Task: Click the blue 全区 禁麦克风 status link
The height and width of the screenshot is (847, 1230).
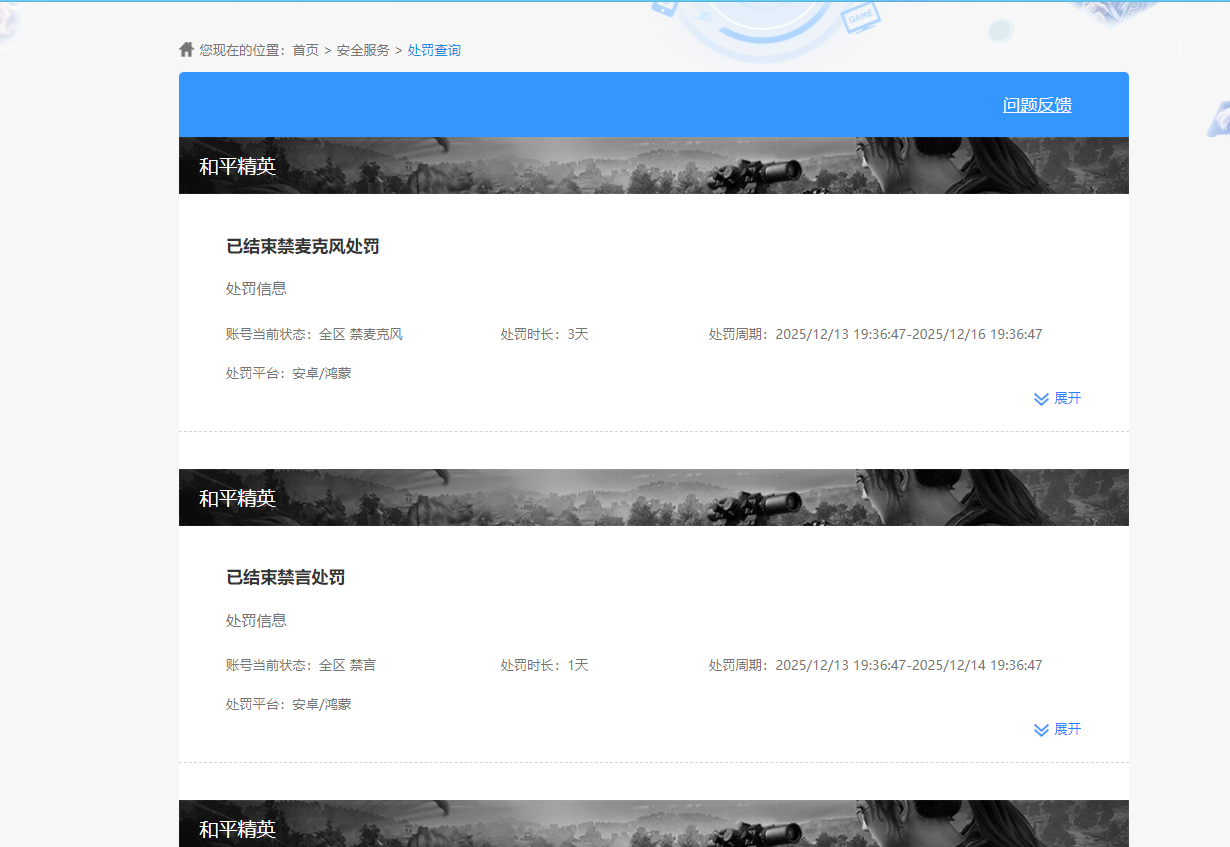Action: click(x=362, y=334)
